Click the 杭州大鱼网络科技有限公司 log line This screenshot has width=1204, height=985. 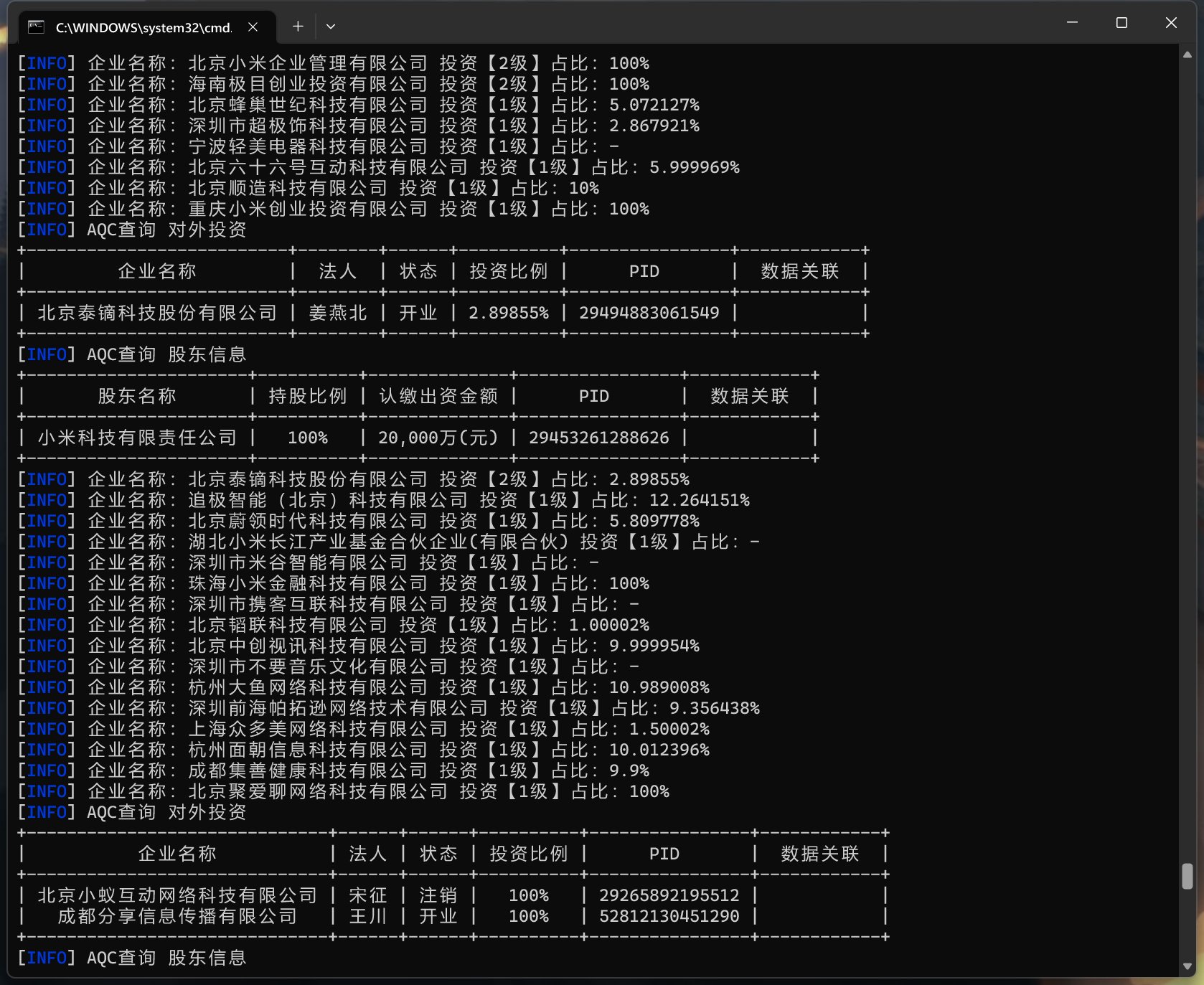[x=363, y=687]
